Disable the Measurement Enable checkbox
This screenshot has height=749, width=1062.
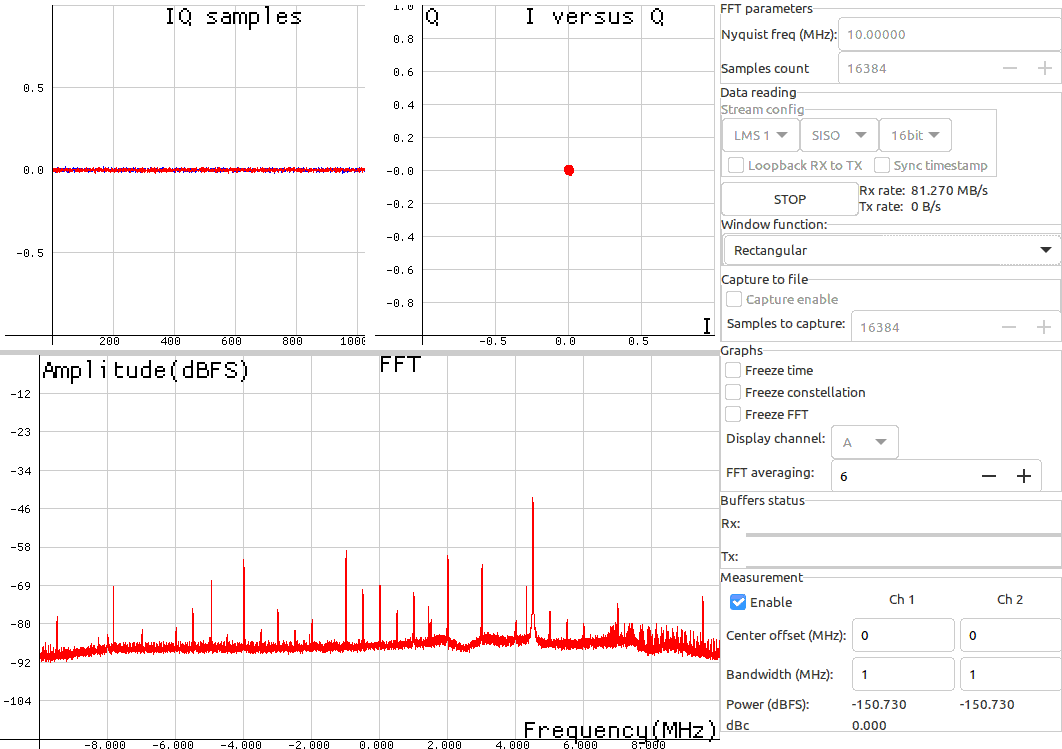738,602
